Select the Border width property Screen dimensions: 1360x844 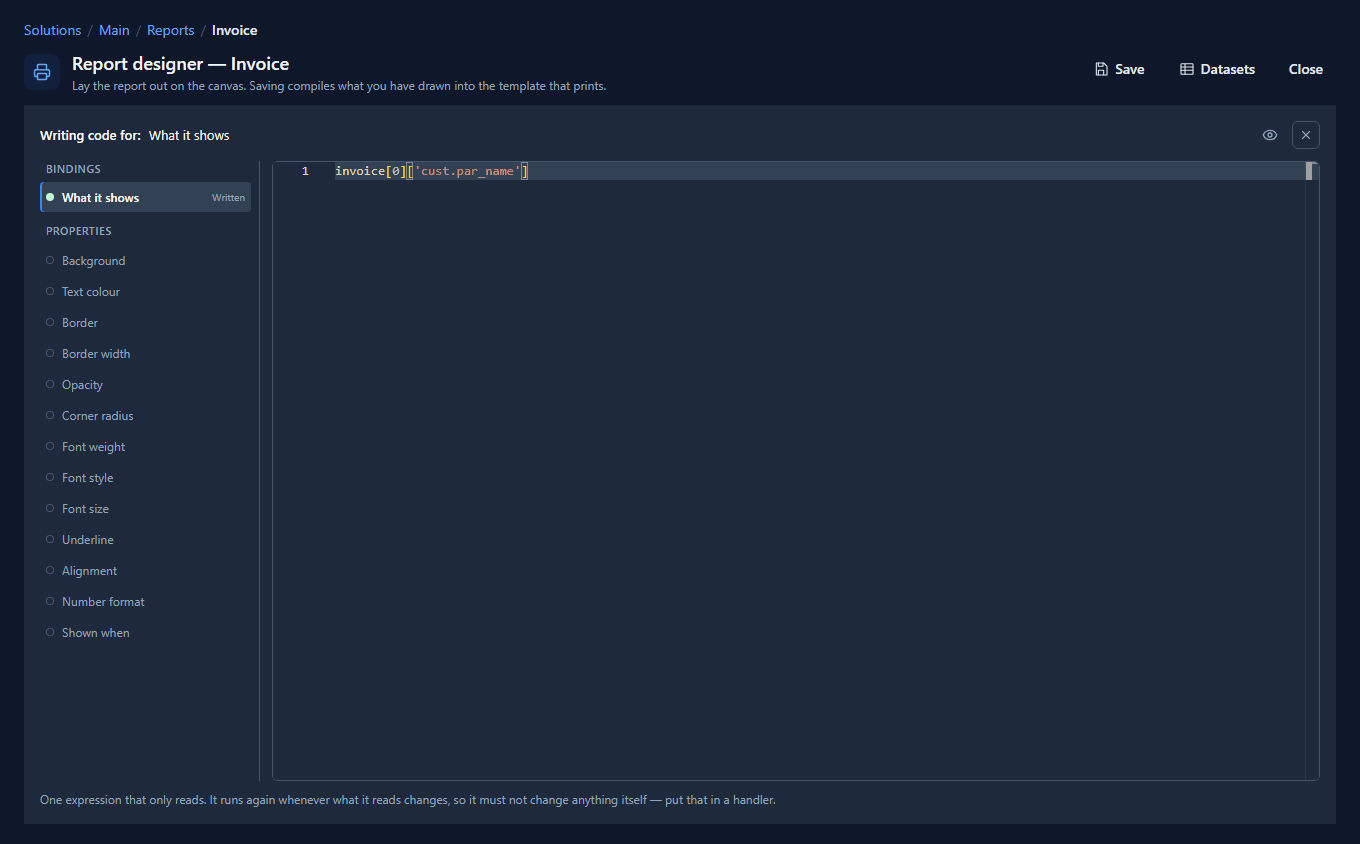pos(145,353)
